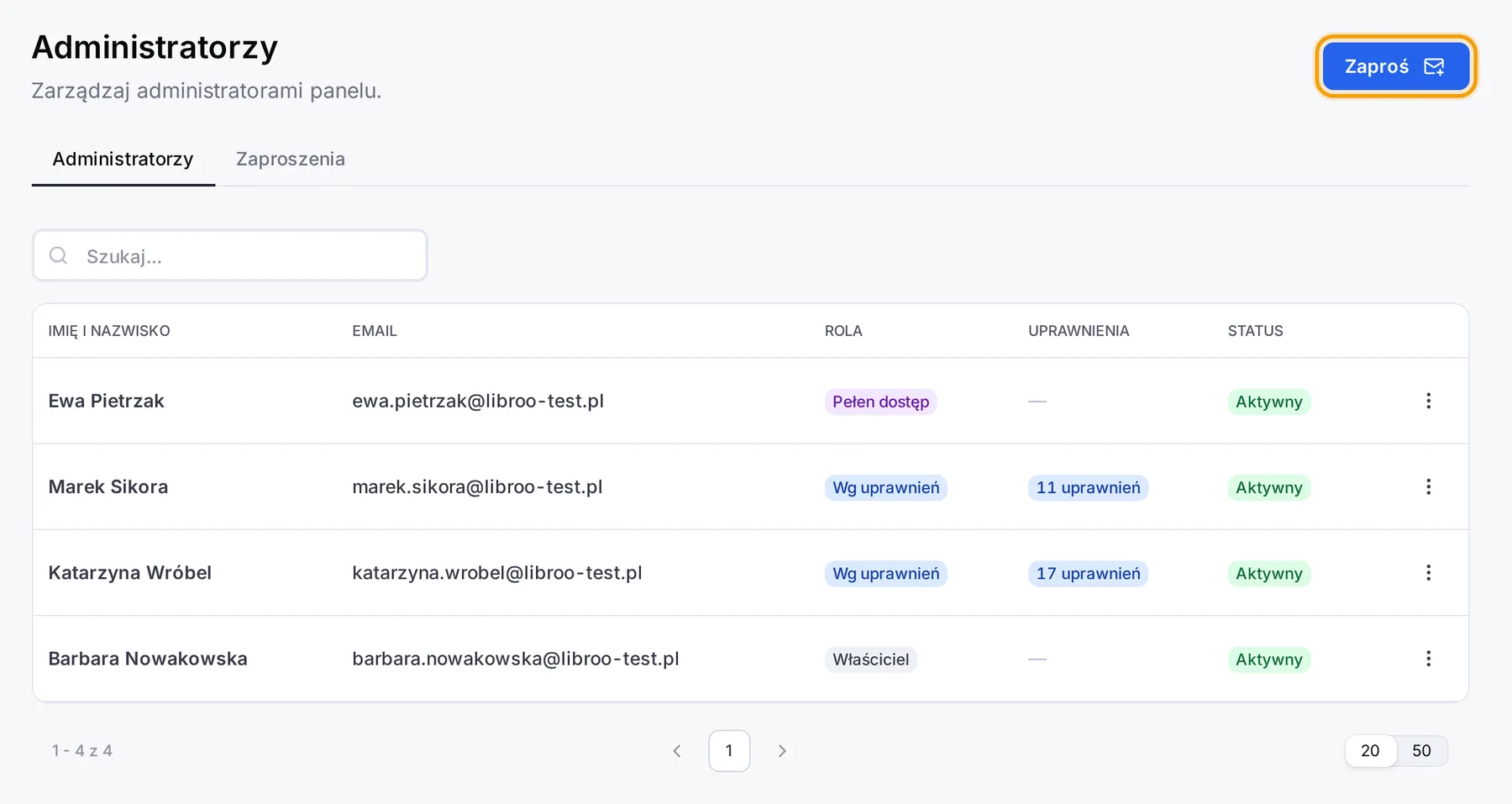The width and height of the screenshot is (1512, 804).
Task: Click the 11 uprawnień badge
Action: (x=1088, y=488)
